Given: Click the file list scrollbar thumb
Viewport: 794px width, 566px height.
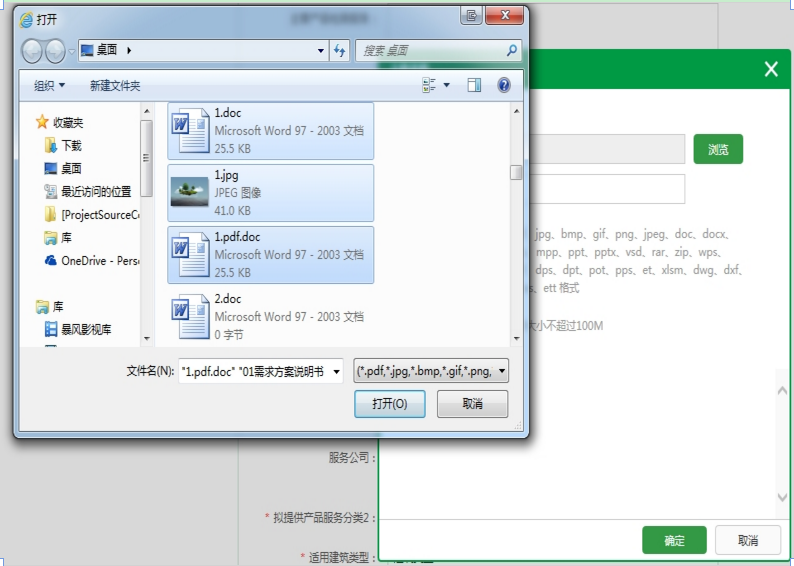Looking at the screenshot, I should tap(516, 173).
